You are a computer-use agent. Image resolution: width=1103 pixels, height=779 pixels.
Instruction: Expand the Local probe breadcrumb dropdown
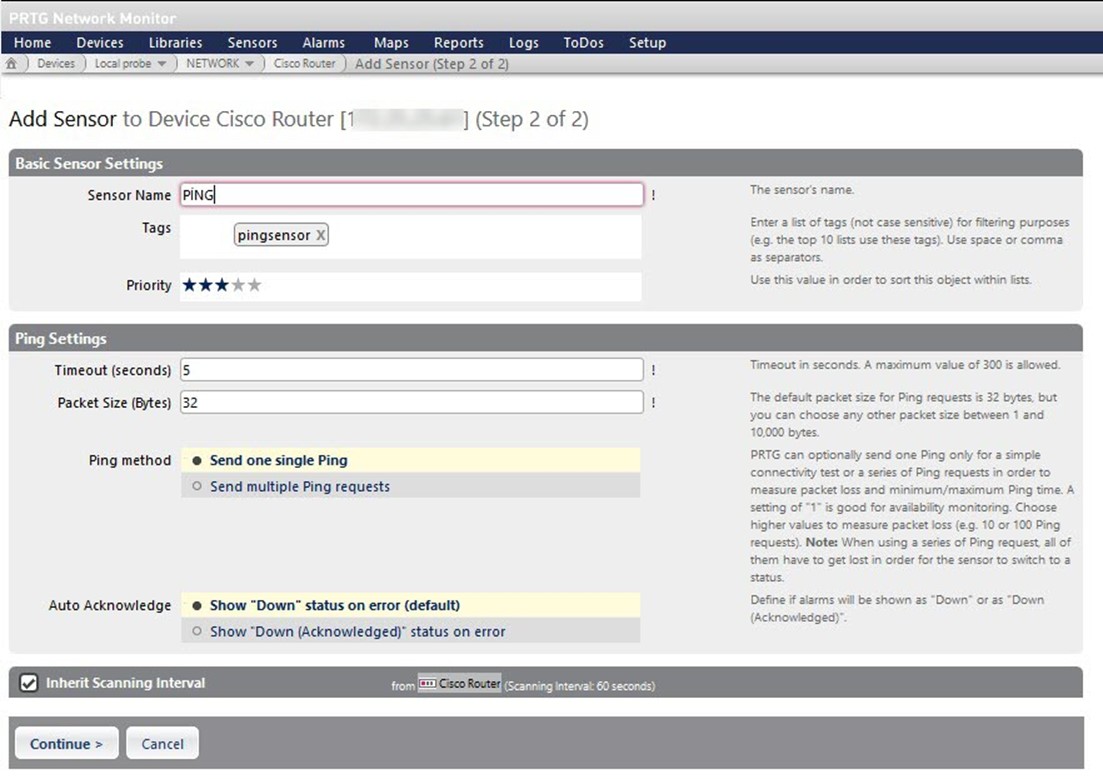162,63
